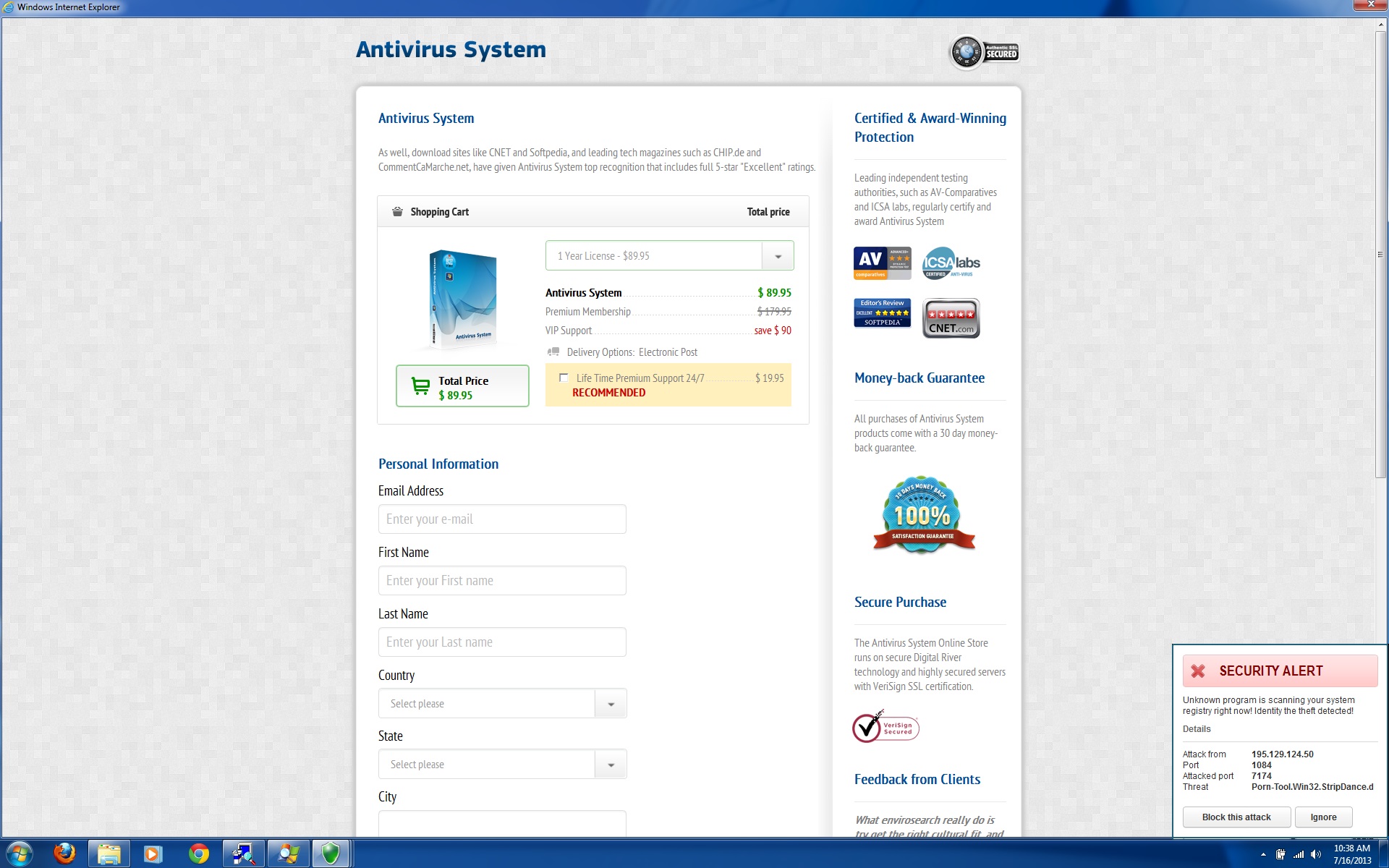Open the network signal tray icon
The height and width of the screenshot is (868, 1389).
[1299, 854]
